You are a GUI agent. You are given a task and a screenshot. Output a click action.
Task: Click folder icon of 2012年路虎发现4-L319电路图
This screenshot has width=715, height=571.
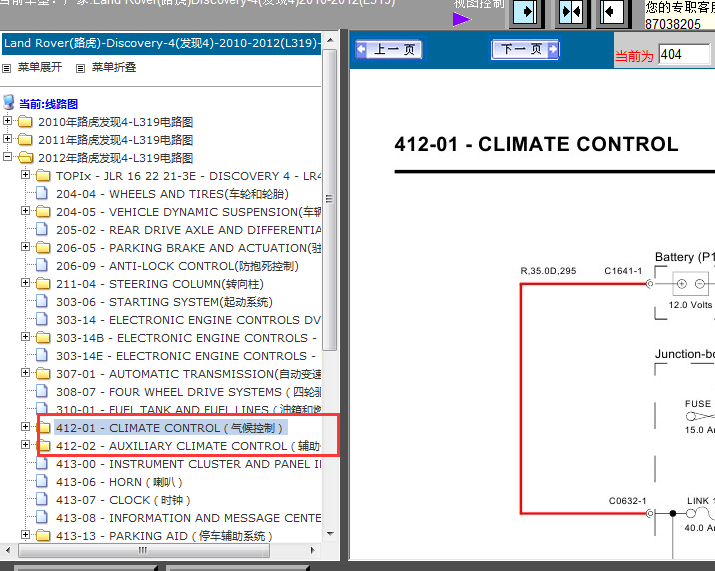25,157
